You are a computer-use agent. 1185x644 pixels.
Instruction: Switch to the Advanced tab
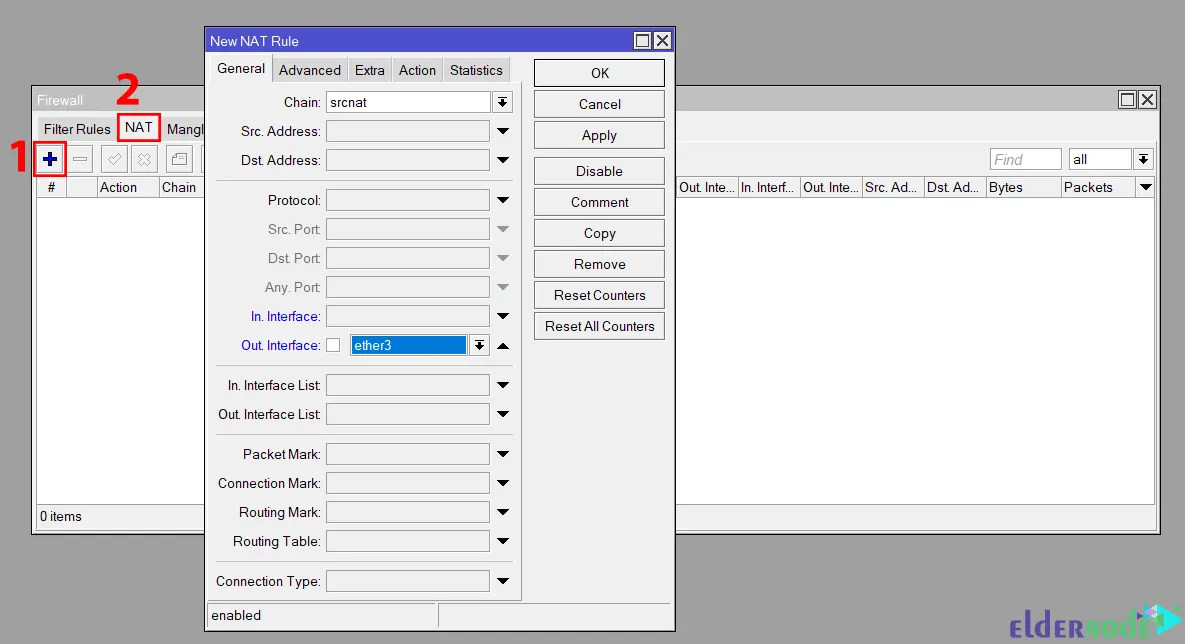click(309, 70)
